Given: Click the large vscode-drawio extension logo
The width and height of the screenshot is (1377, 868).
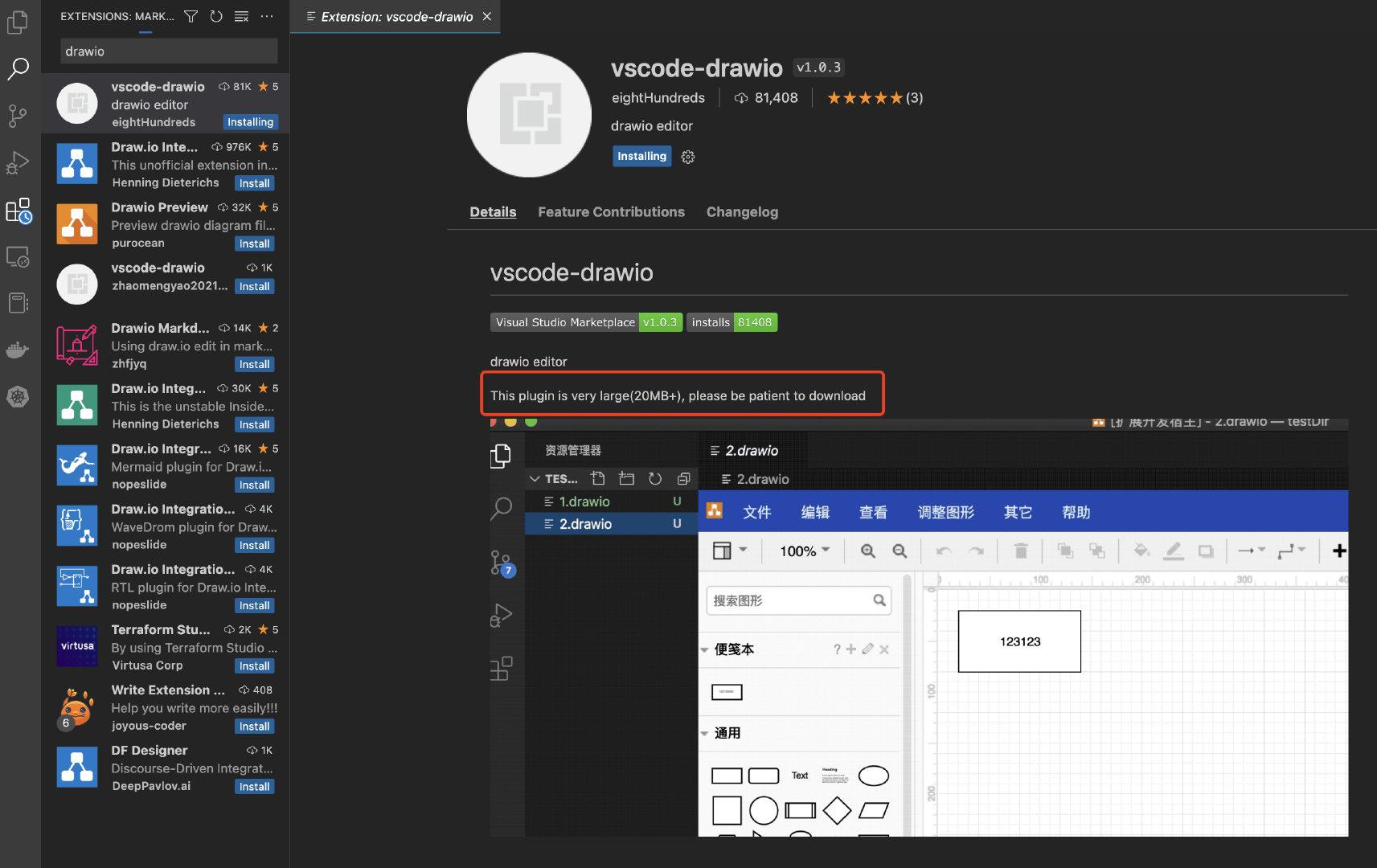Looking at the screenshot, I should tap(529, 115).
